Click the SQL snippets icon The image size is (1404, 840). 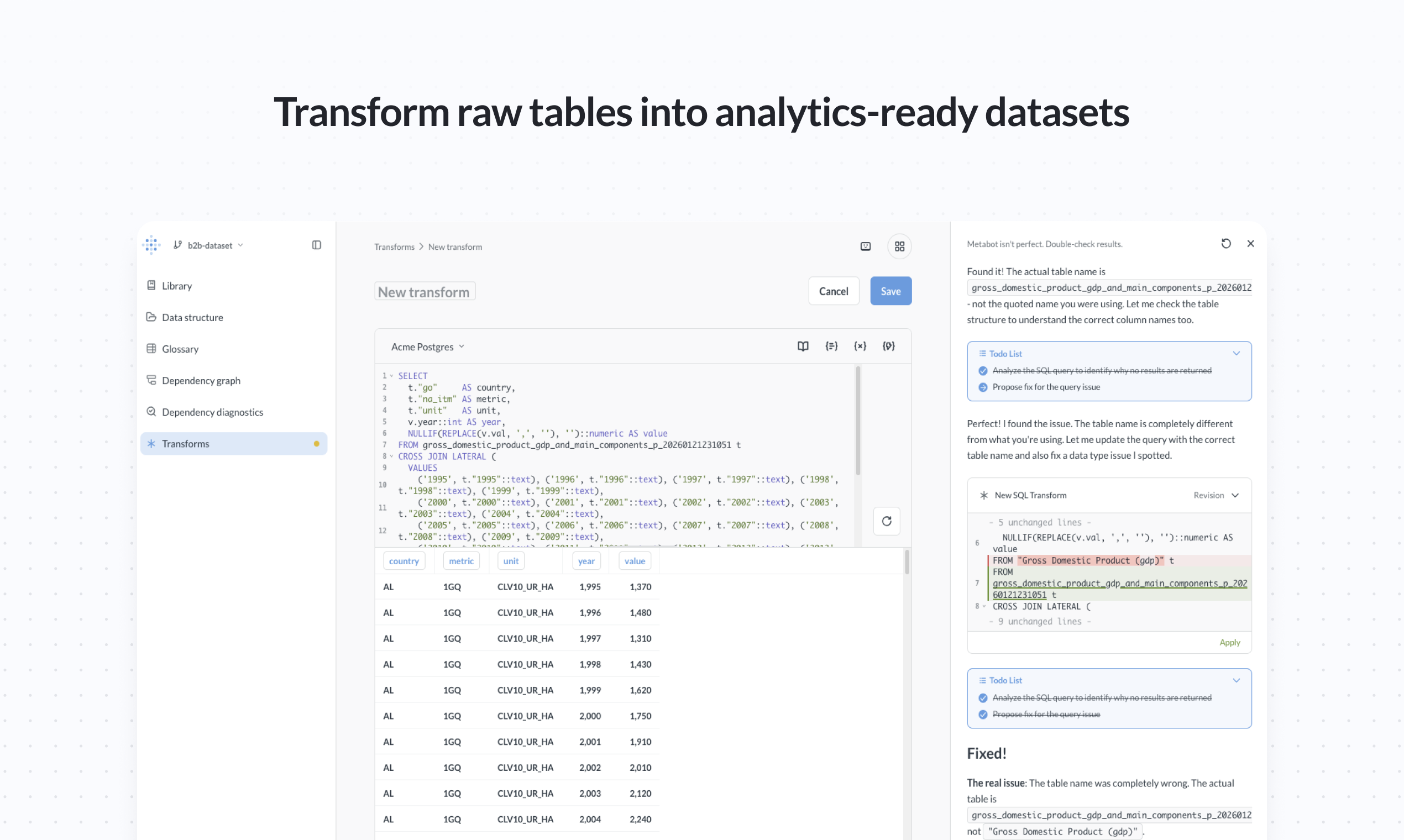click(x=831, y=346)
